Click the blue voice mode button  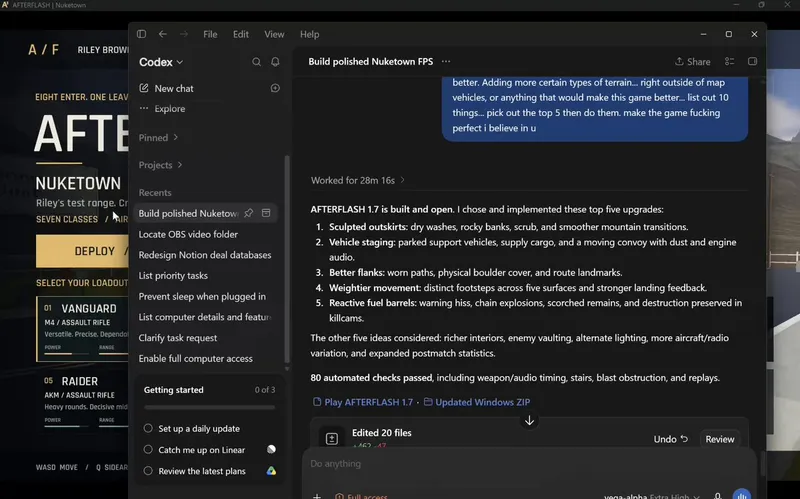[x=742, y=495]
